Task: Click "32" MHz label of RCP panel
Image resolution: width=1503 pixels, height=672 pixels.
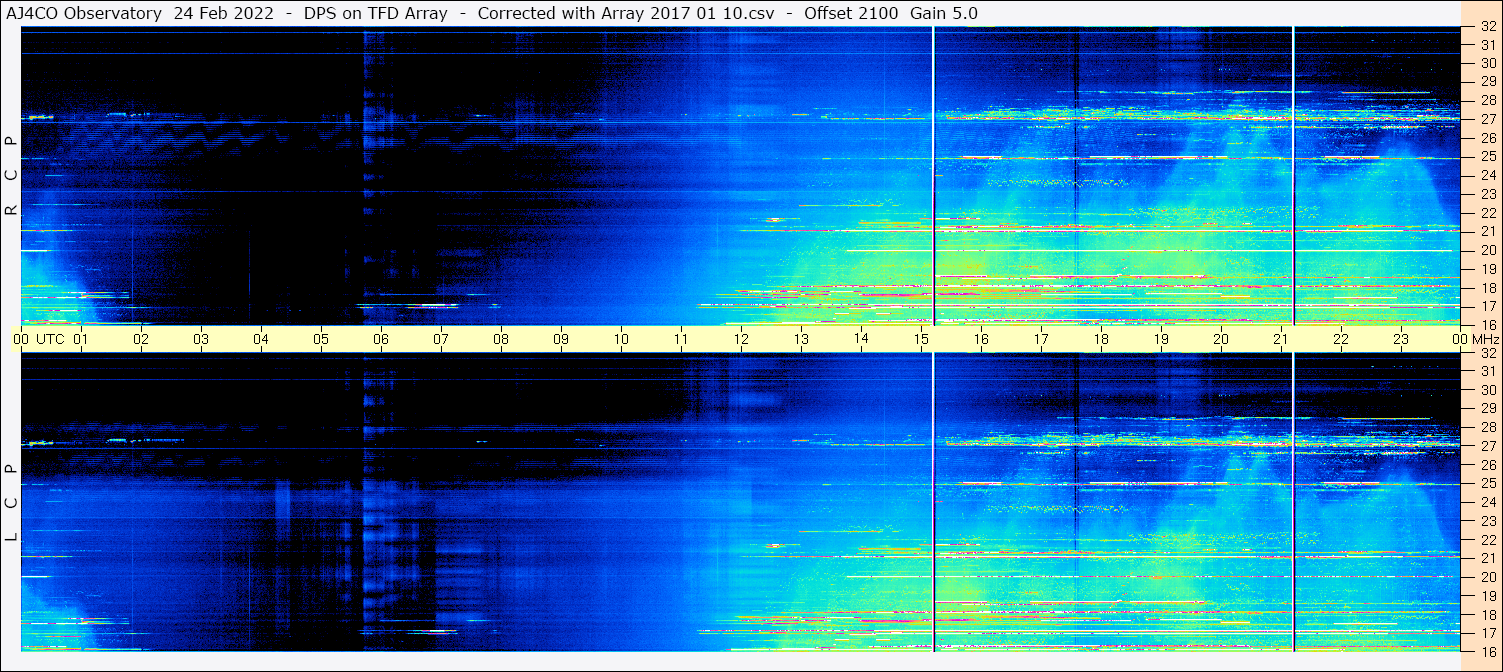Action: coord(1488,26)
